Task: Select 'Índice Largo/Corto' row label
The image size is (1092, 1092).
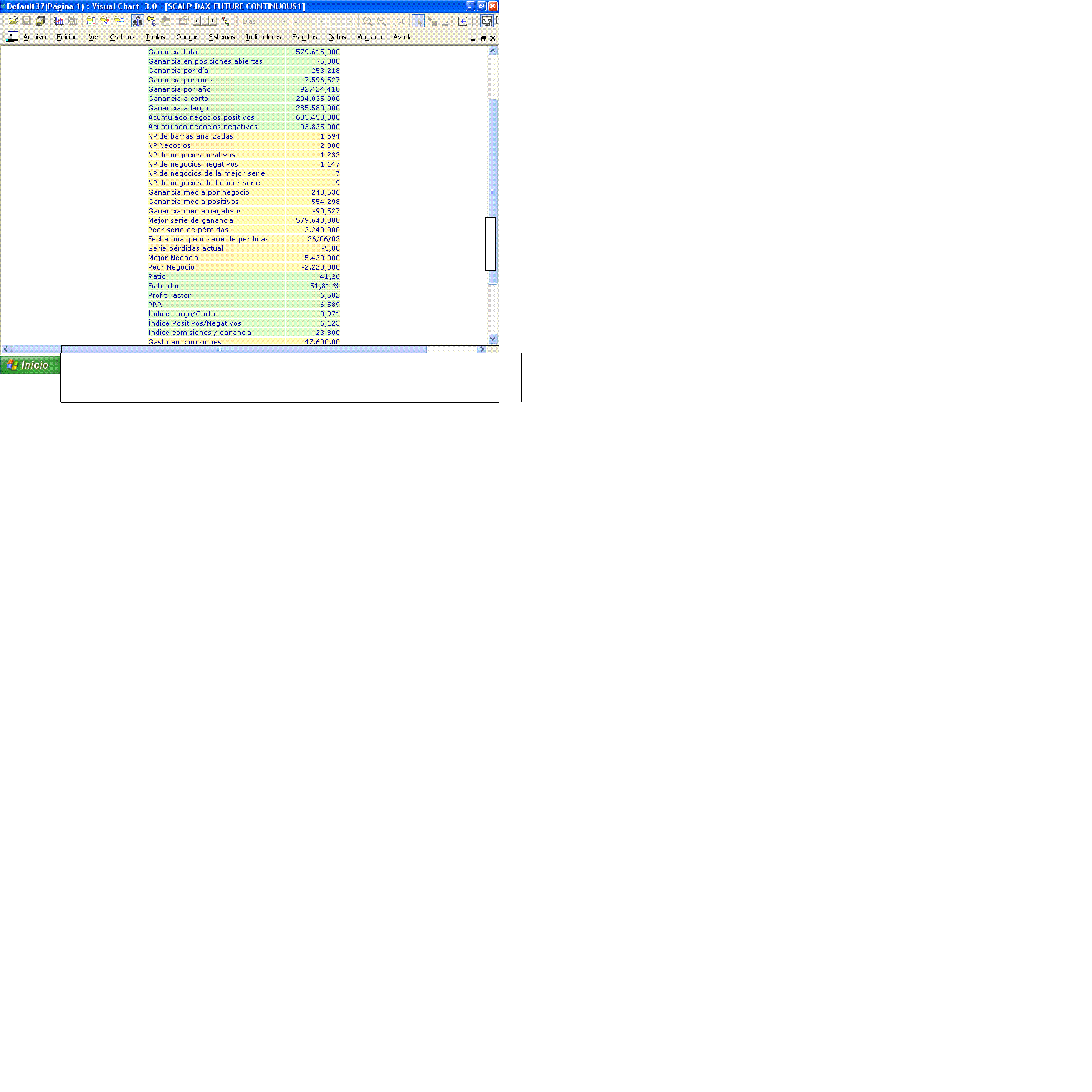Action: pos(181,314)
